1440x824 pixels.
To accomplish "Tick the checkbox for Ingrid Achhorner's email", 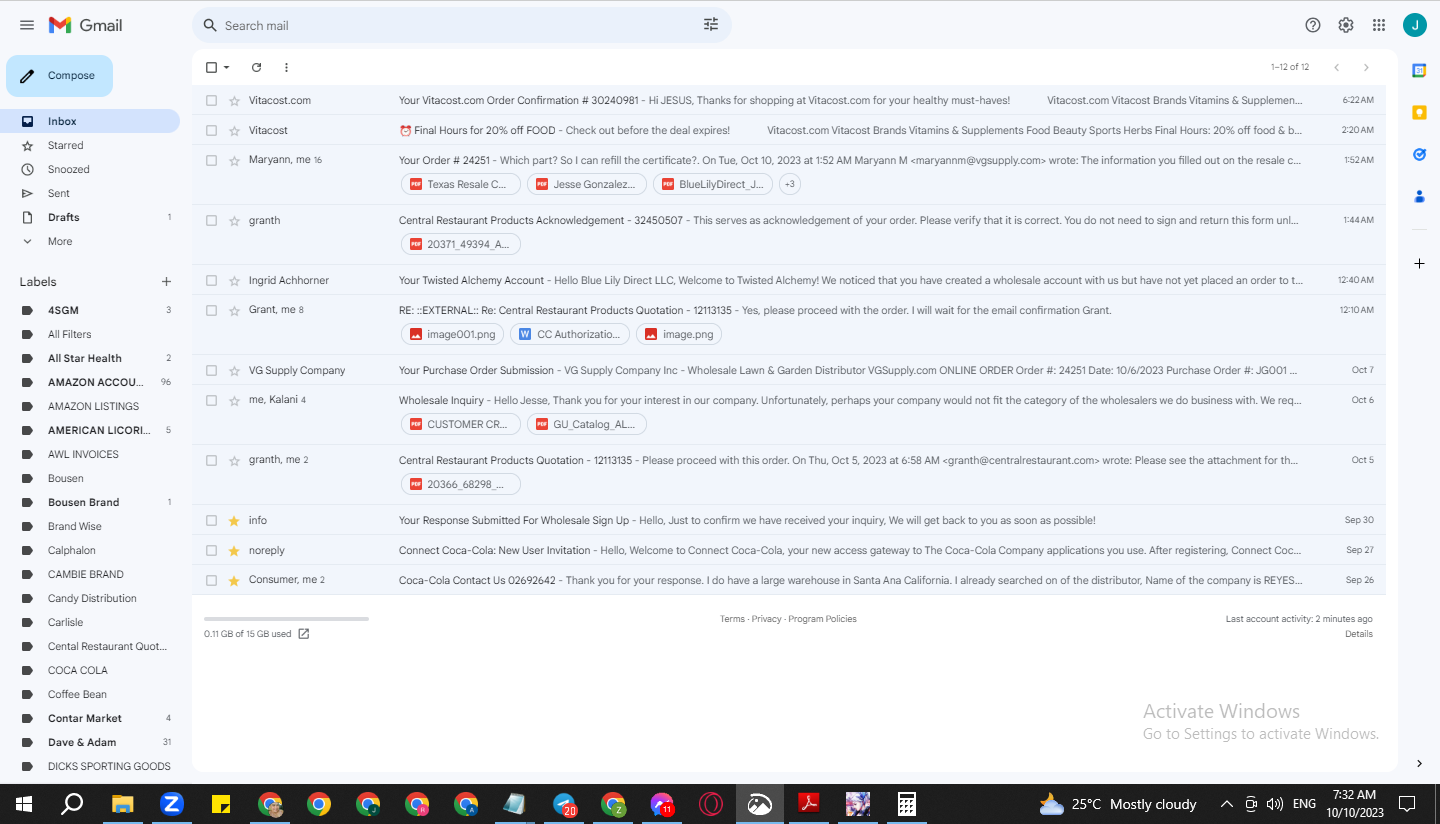I will (x=211, y=280).
